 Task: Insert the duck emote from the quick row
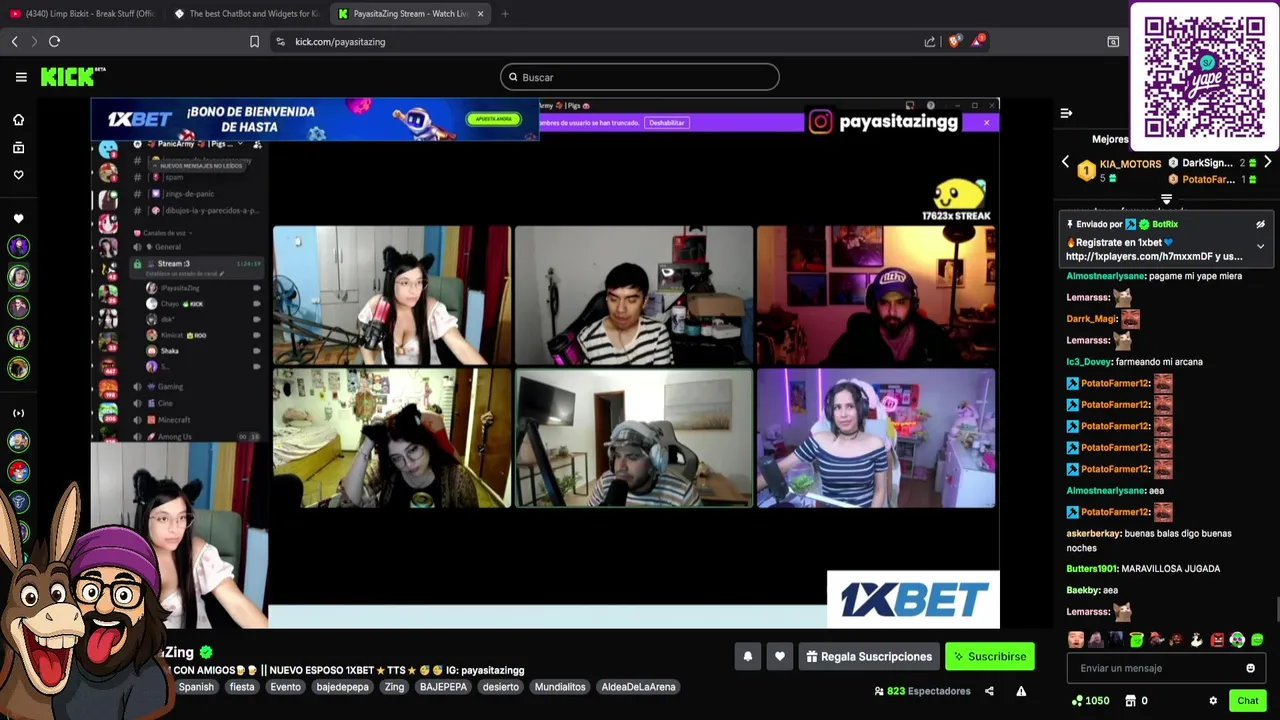click(1197, 640)
